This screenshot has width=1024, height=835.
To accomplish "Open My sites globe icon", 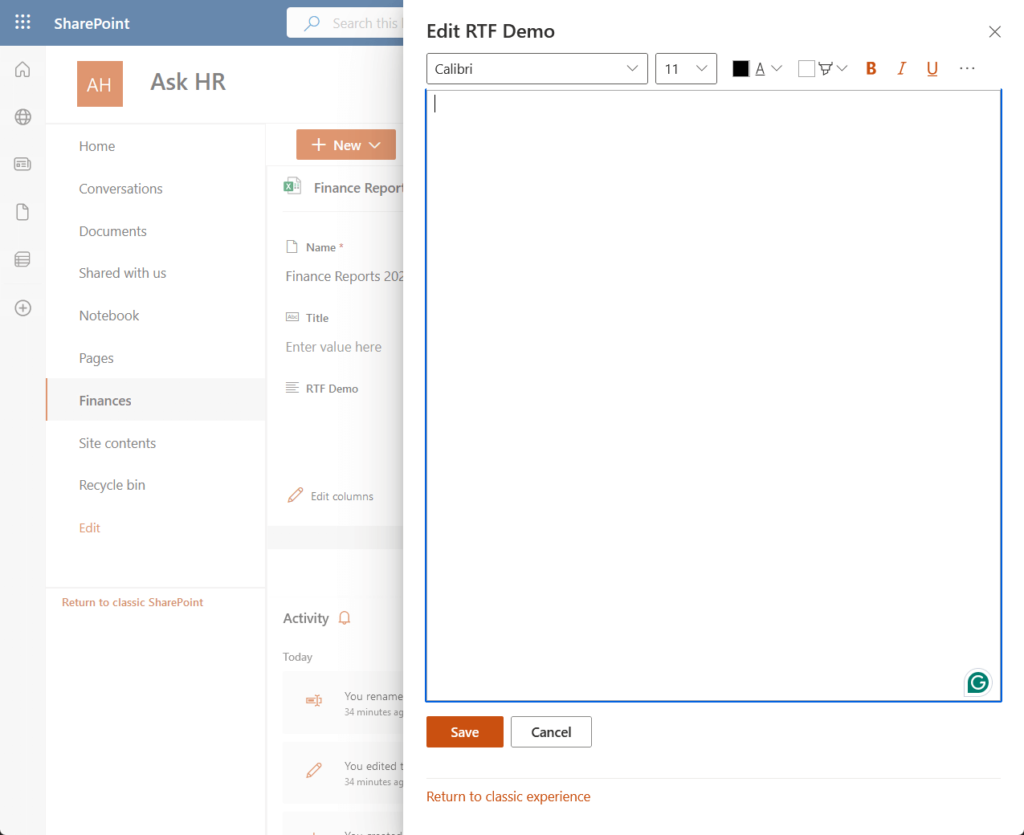I will point(23,117).
